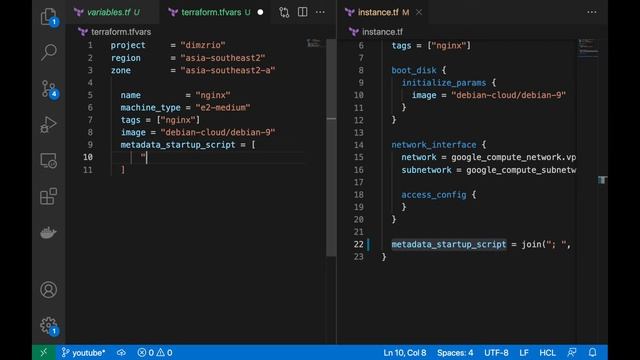Screen dimensions: 640x360
Task: Open the Explorer view in activity bar
Action: [x=49, y=17]
